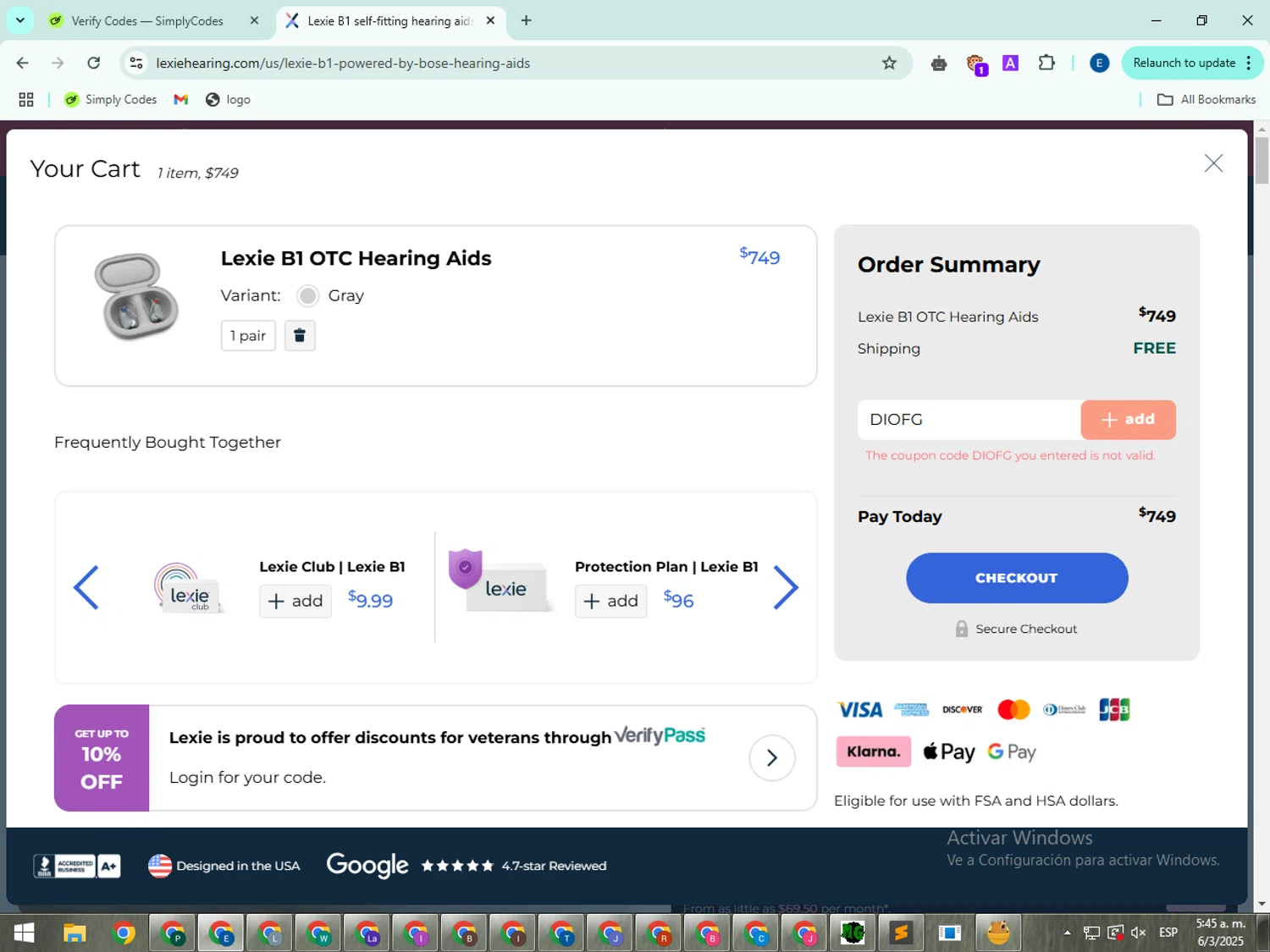Open the logo bookmark
The height and width of the screenshot is (952, 1270).
coord(228,100)
